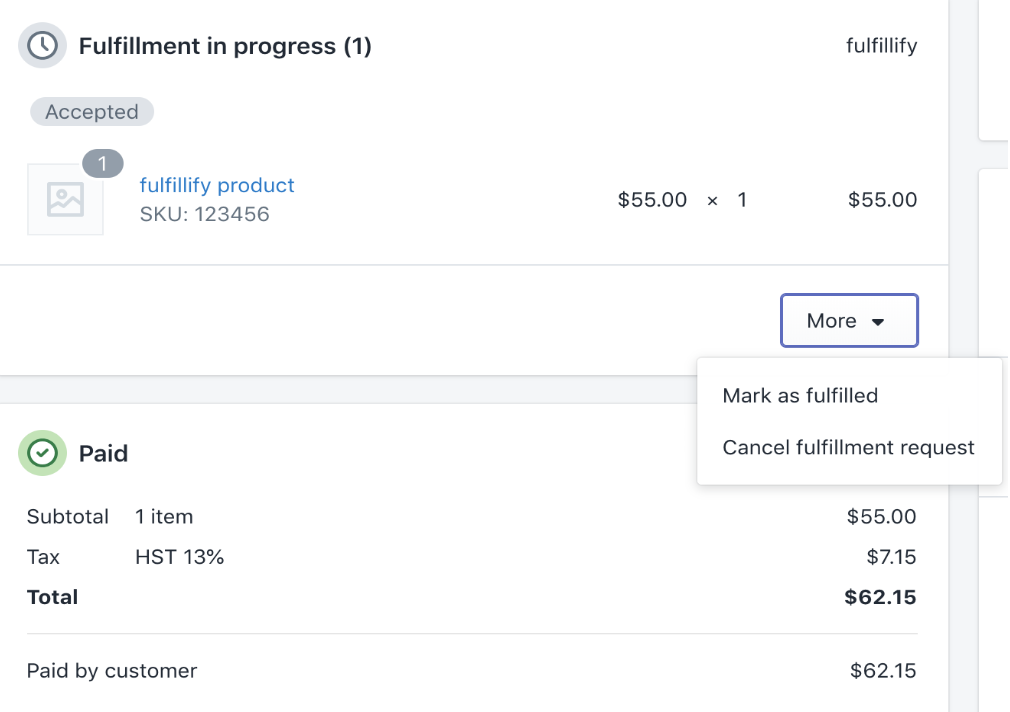Click the fulfillify app name label
The image size is (1010, 712).
(881, 45)
